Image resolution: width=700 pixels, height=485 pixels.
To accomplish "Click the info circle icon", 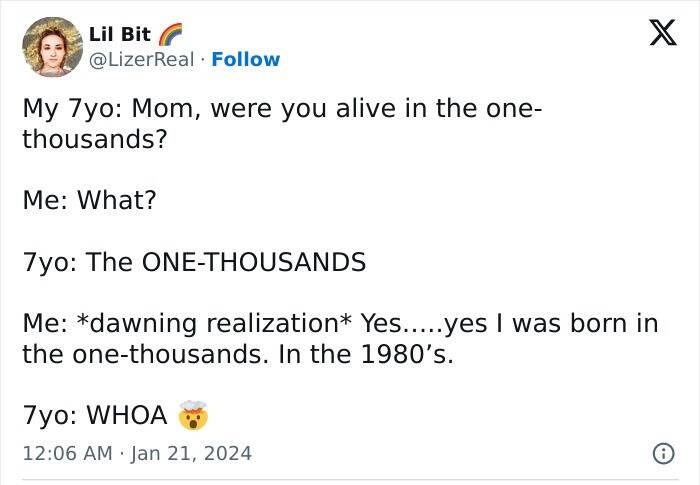I will pos(661,453).
